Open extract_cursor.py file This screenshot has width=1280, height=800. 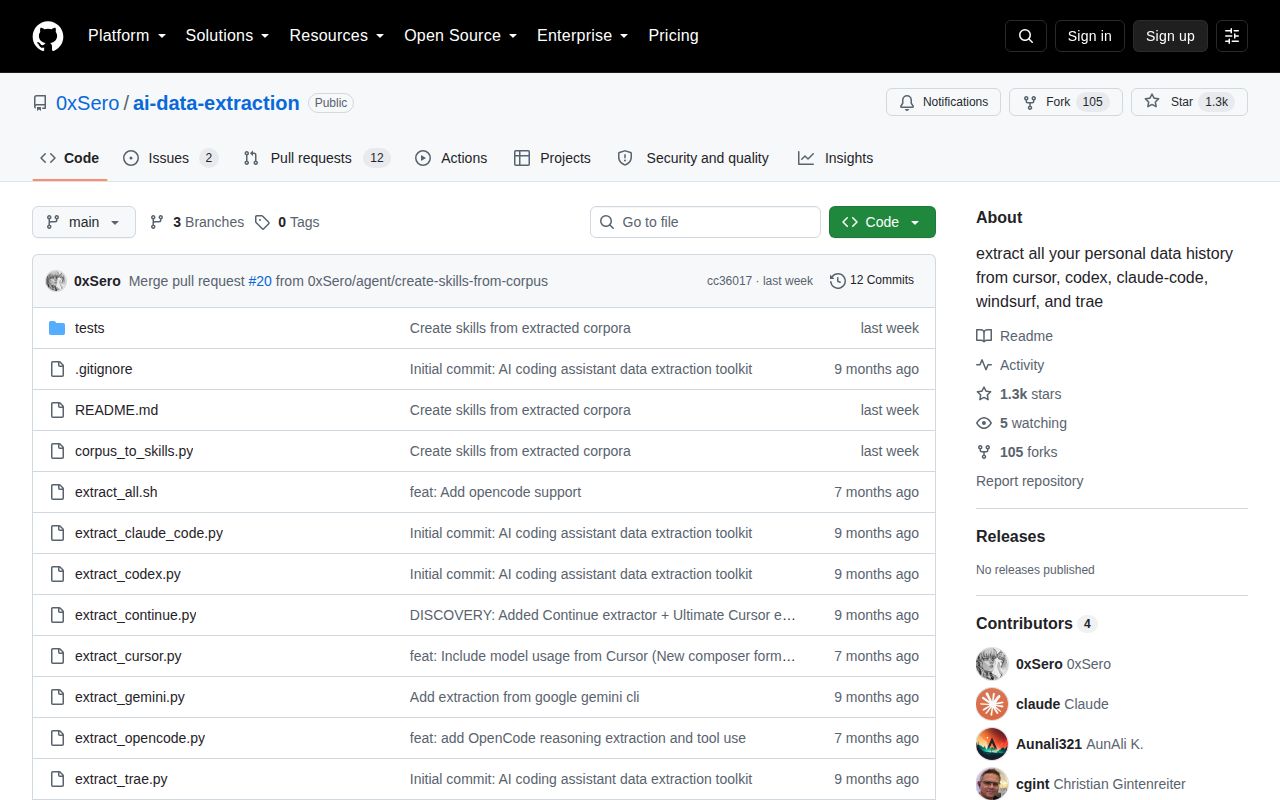(x=128, y=656)
